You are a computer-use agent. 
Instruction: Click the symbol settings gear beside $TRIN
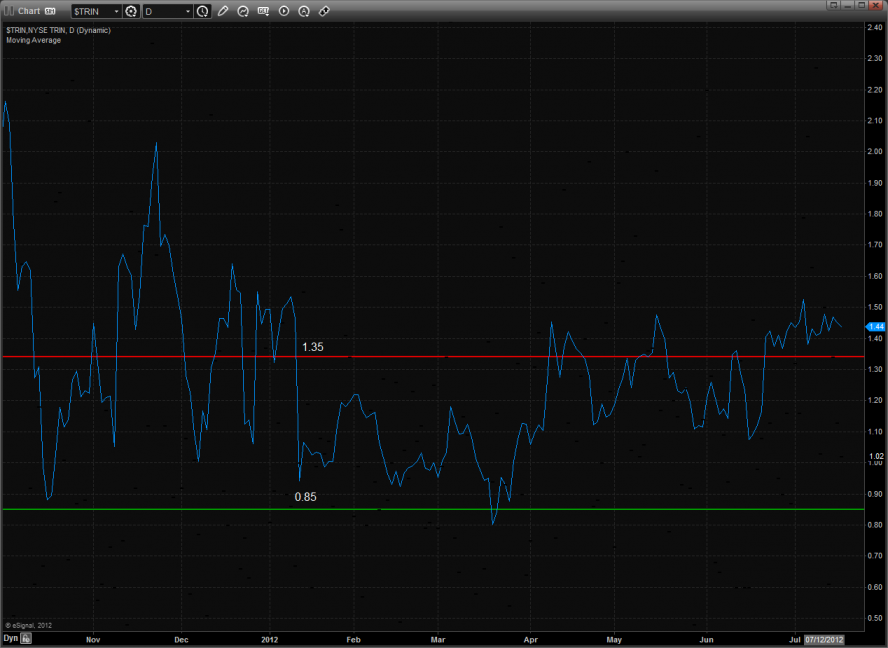click(x=131, y=11)
